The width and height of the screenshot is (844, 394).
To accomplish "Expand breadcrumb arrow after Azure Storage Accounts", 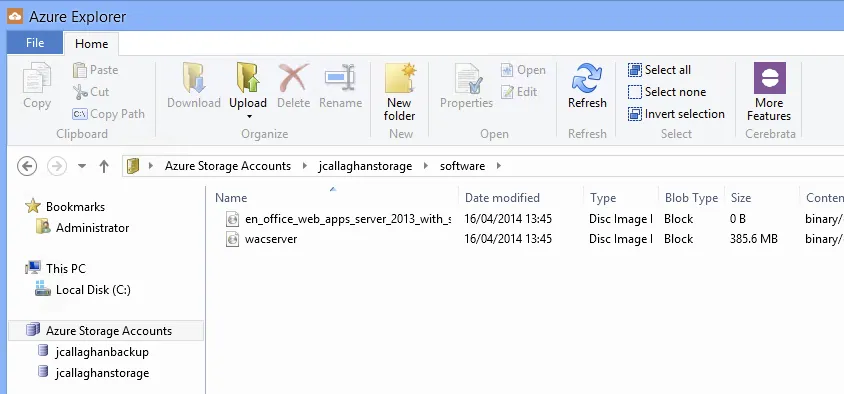I will 305,166.
